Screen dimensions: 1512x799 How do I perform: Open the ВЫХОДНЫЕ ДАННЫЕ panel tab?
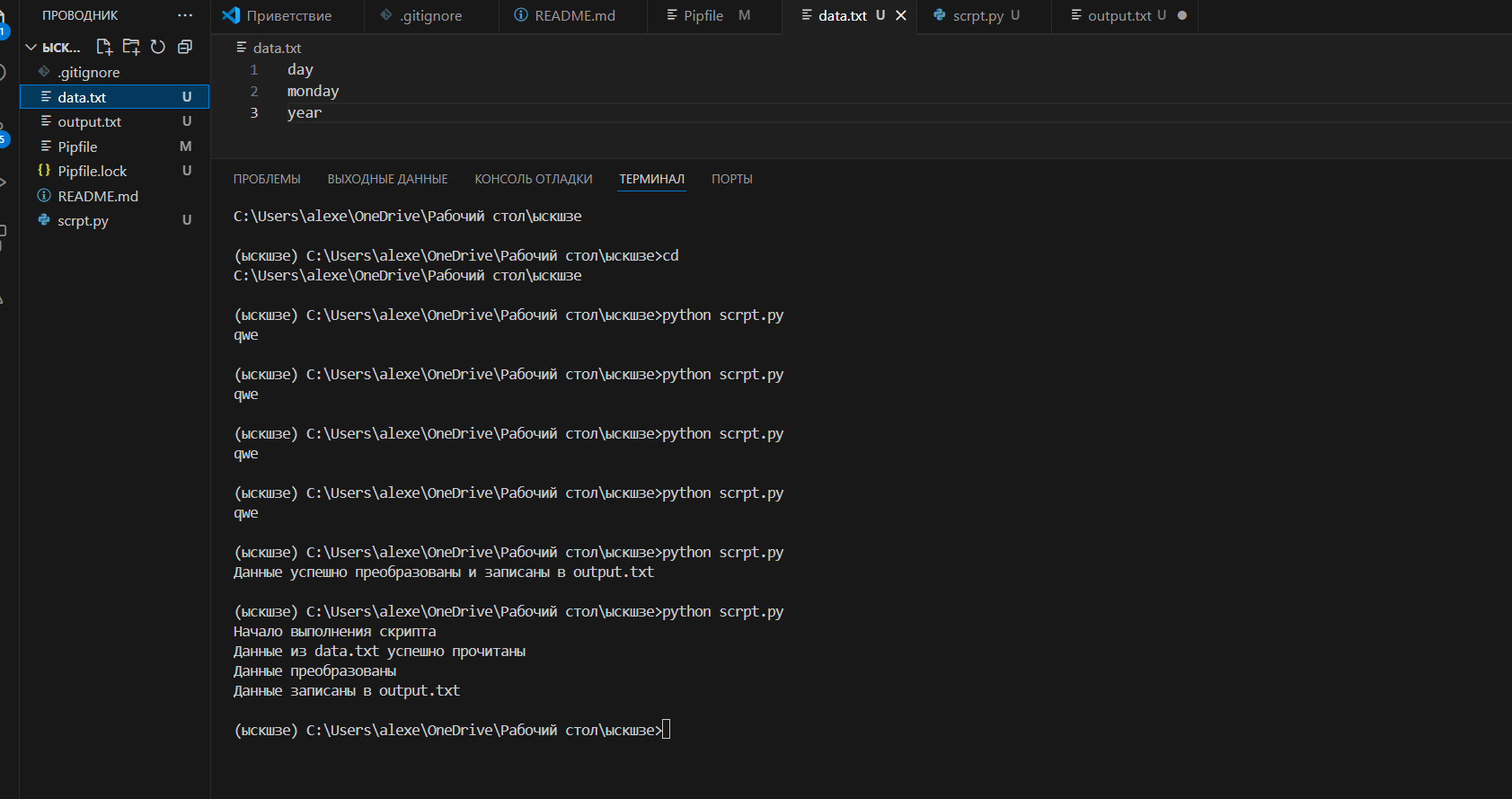[387, 179]
